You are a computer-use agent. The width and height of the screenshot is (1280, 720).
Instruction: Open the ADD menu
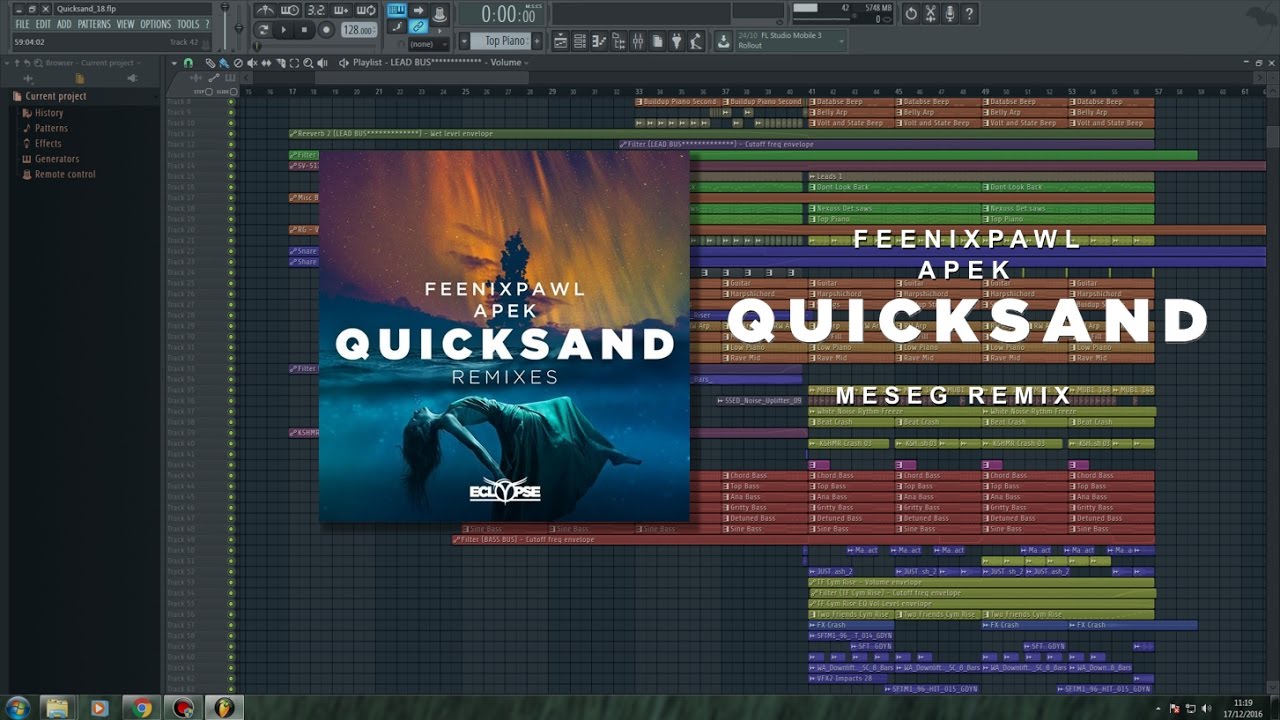tap(64, 24)
